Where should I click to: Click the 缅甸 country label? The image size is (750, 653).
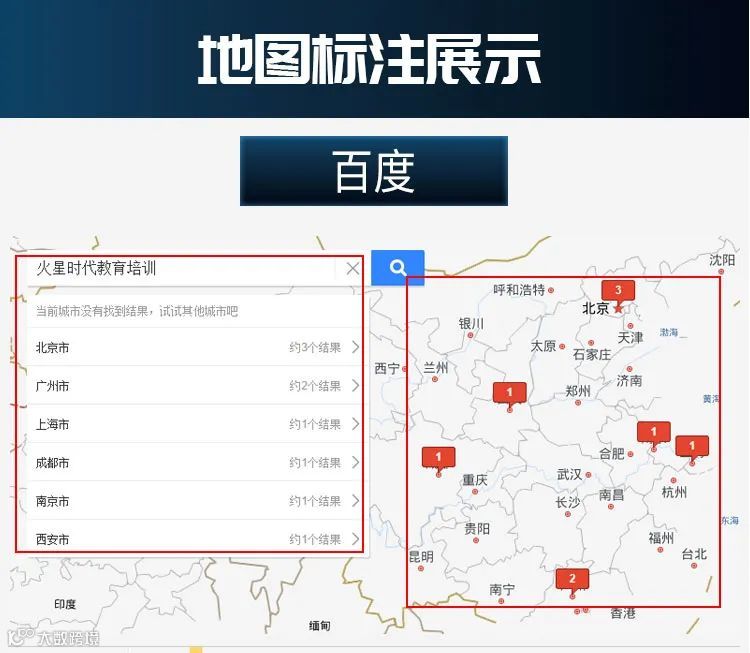coord(319,625)
